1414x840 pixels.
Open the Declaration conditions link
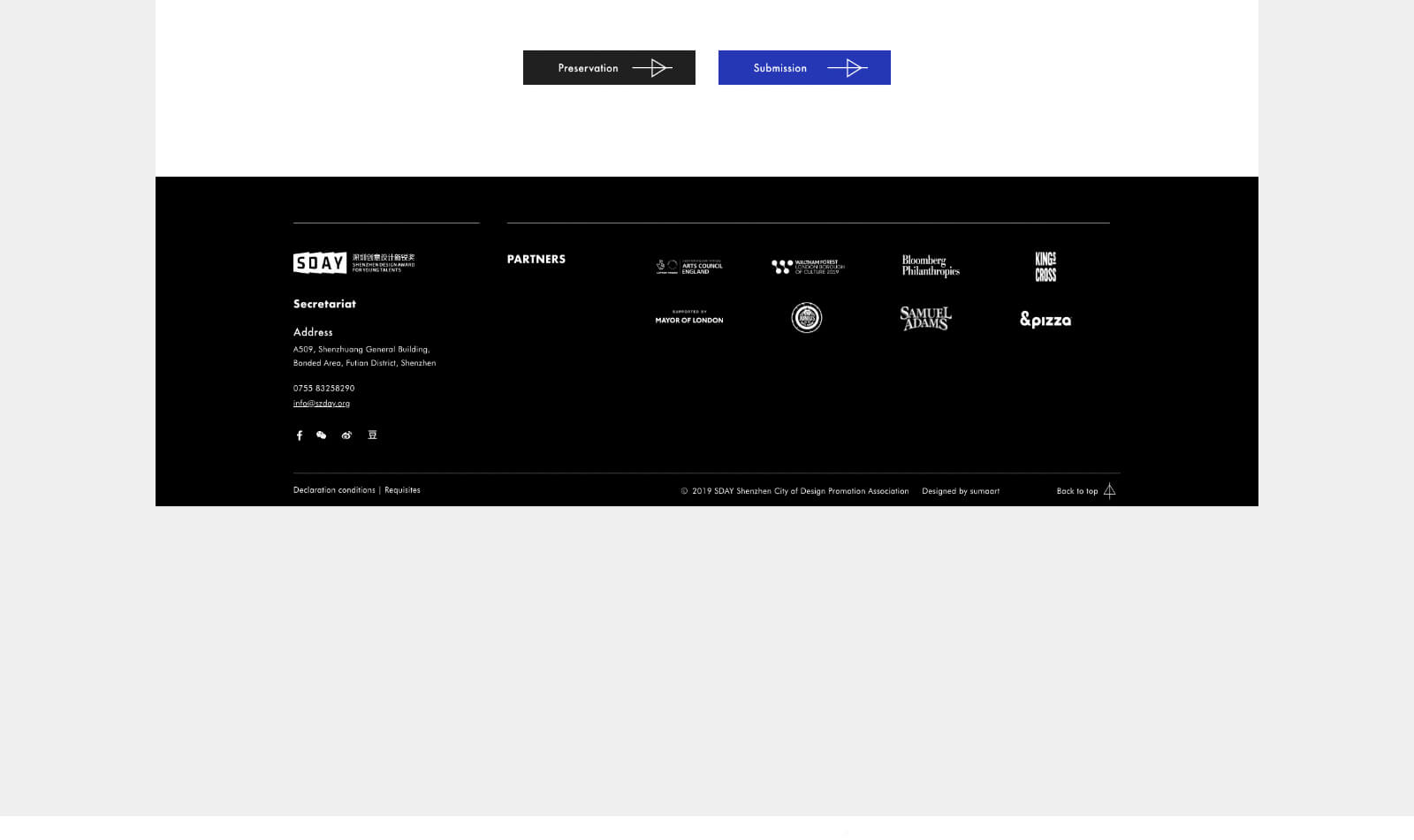(334, 490)
